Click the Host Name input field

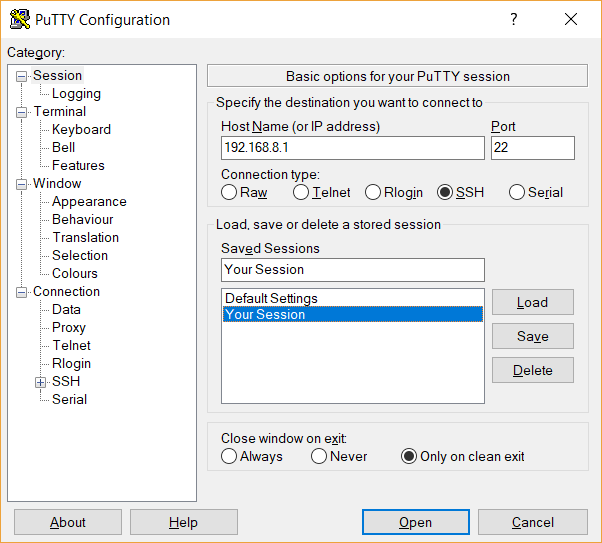point(352,148)
